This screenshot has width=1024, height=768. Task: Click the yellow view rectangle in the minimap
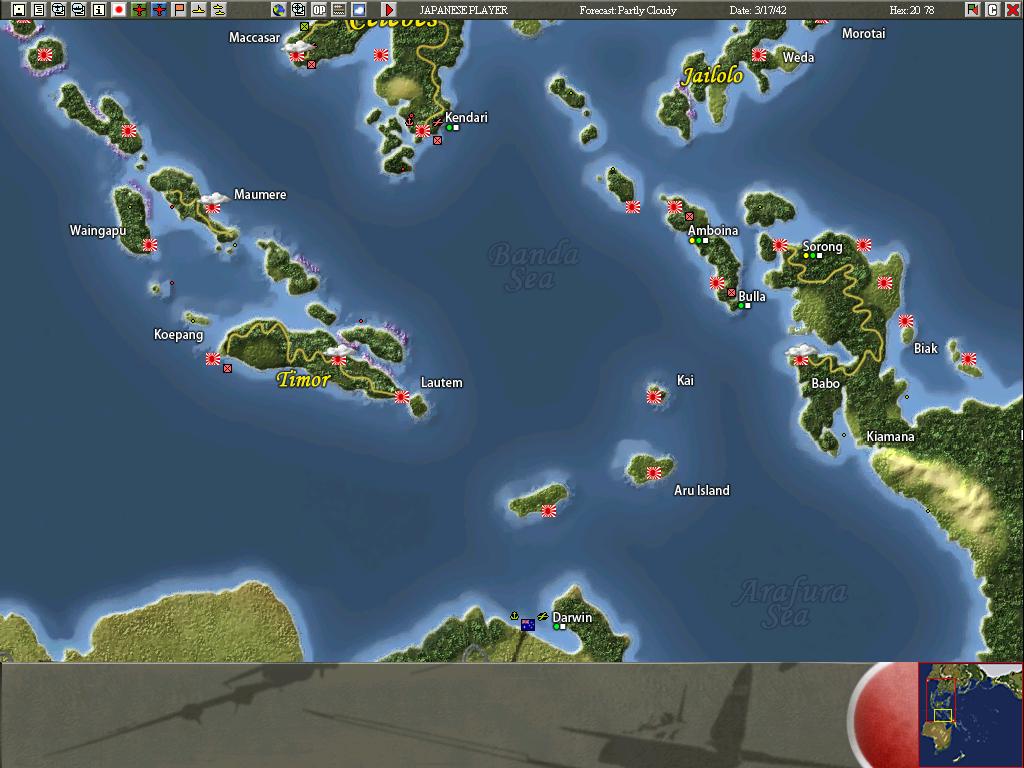tap(943, 716)
